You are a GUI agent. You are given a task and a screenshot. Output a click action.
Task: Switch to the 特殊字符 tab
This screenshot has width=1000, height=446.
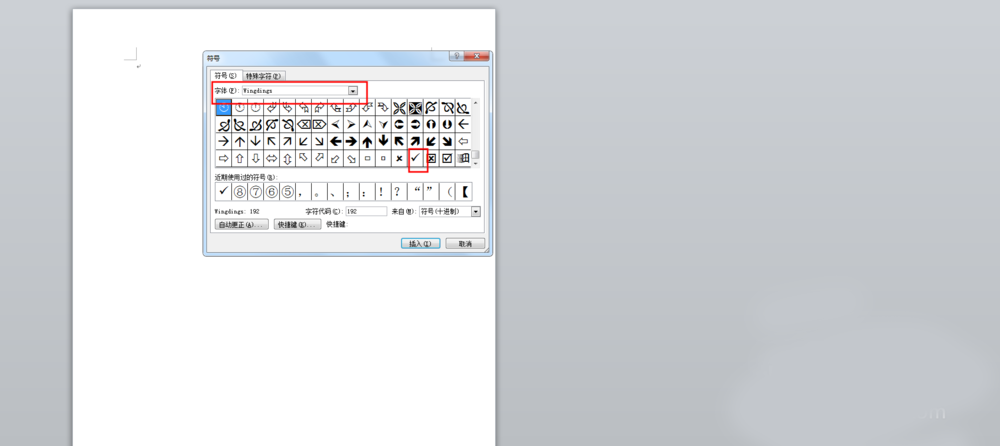265,75
